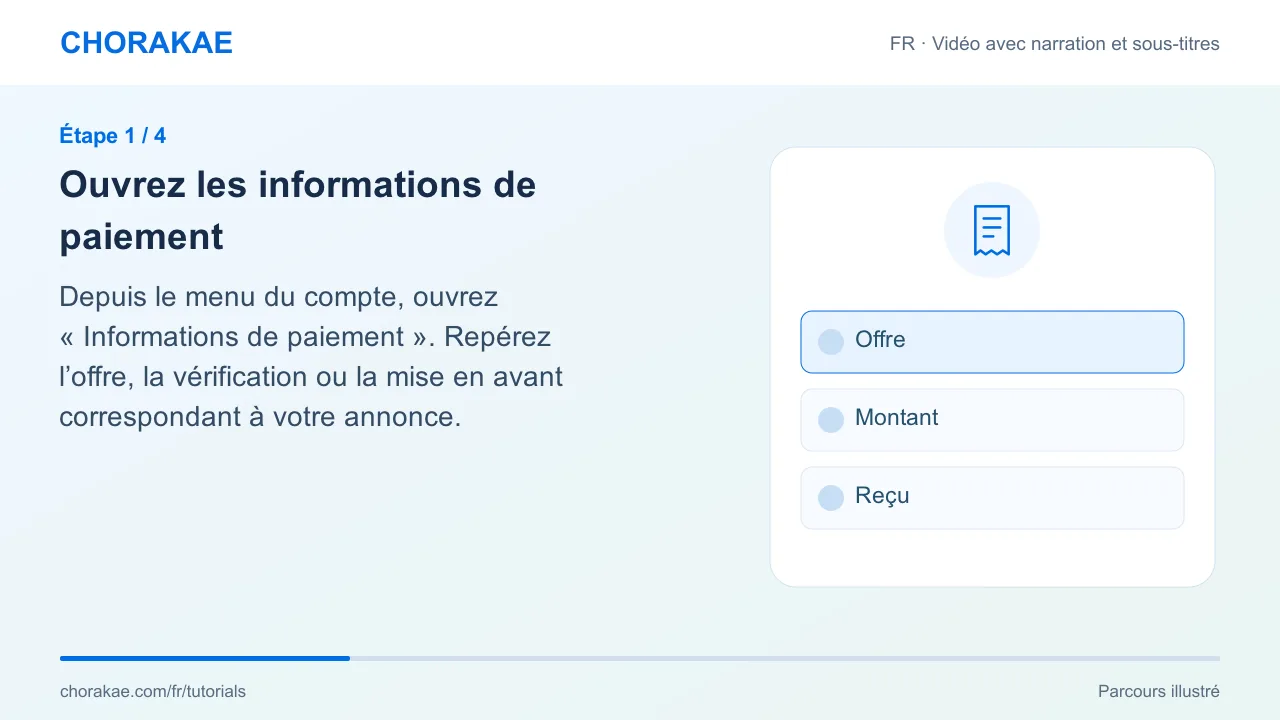Click the paragraph starting "Depuis le menu du compte"
Image resolution: width=1280 pixels, height=720 pixels.
coord(311,357)
